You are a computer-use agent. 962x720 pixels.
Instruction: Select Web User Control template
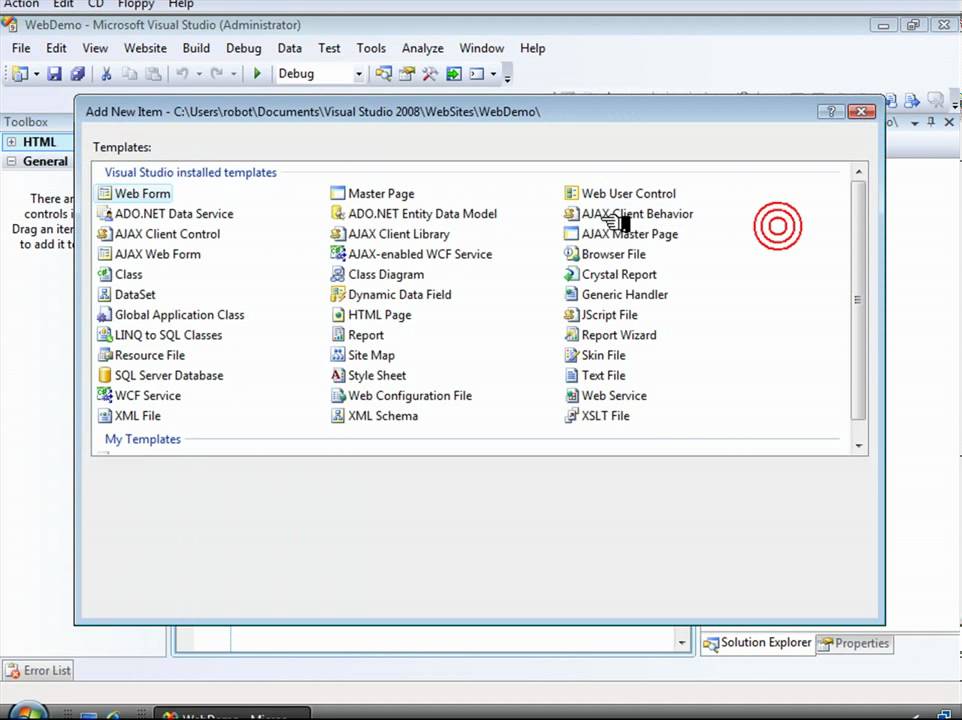pos(620,193)
